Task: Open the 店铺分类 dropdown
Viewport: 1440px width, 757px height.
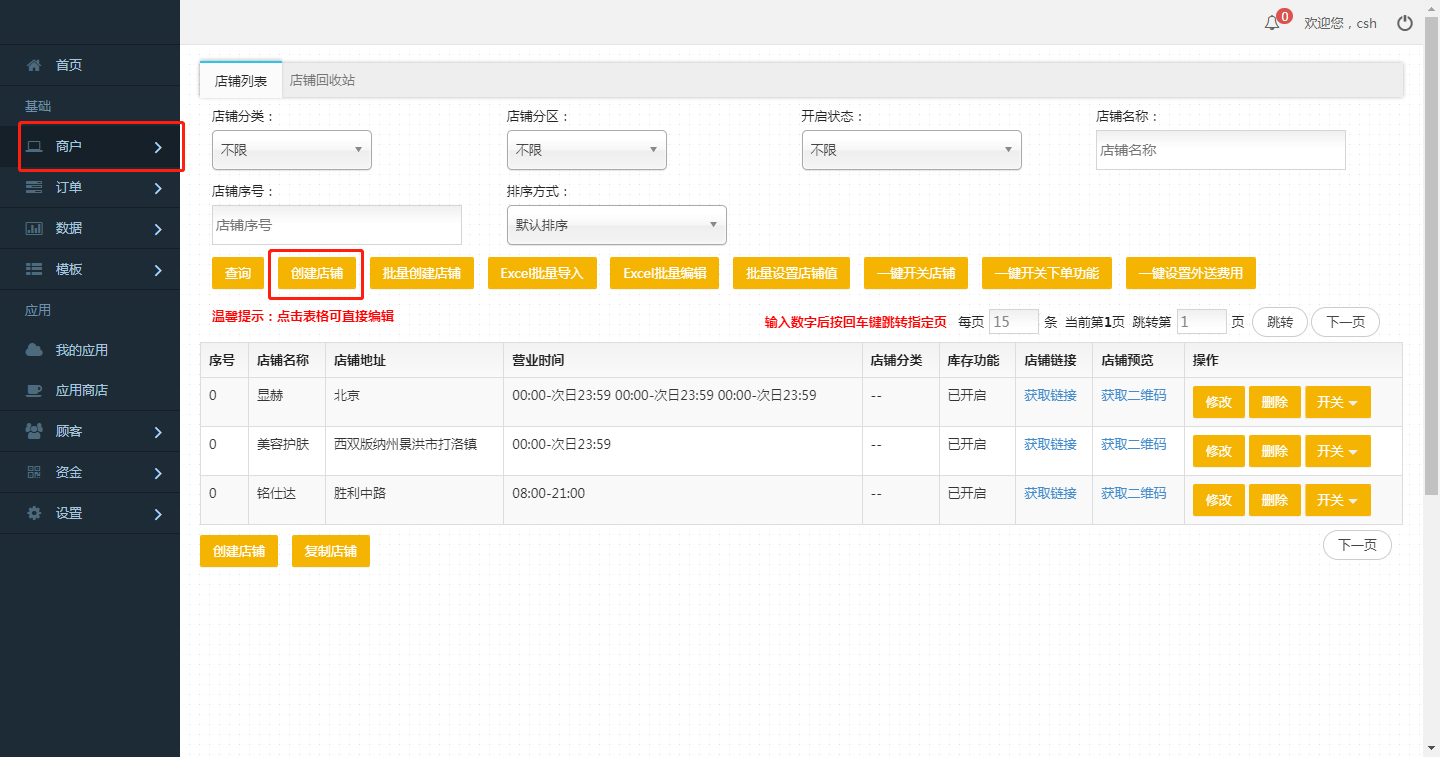Action: [291, 150]
